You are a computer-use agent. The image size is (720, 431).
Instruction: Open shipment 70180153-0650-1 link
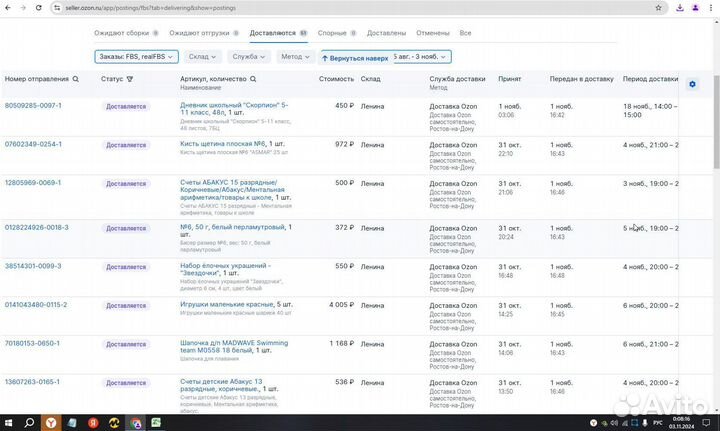[x=33, y=342]
